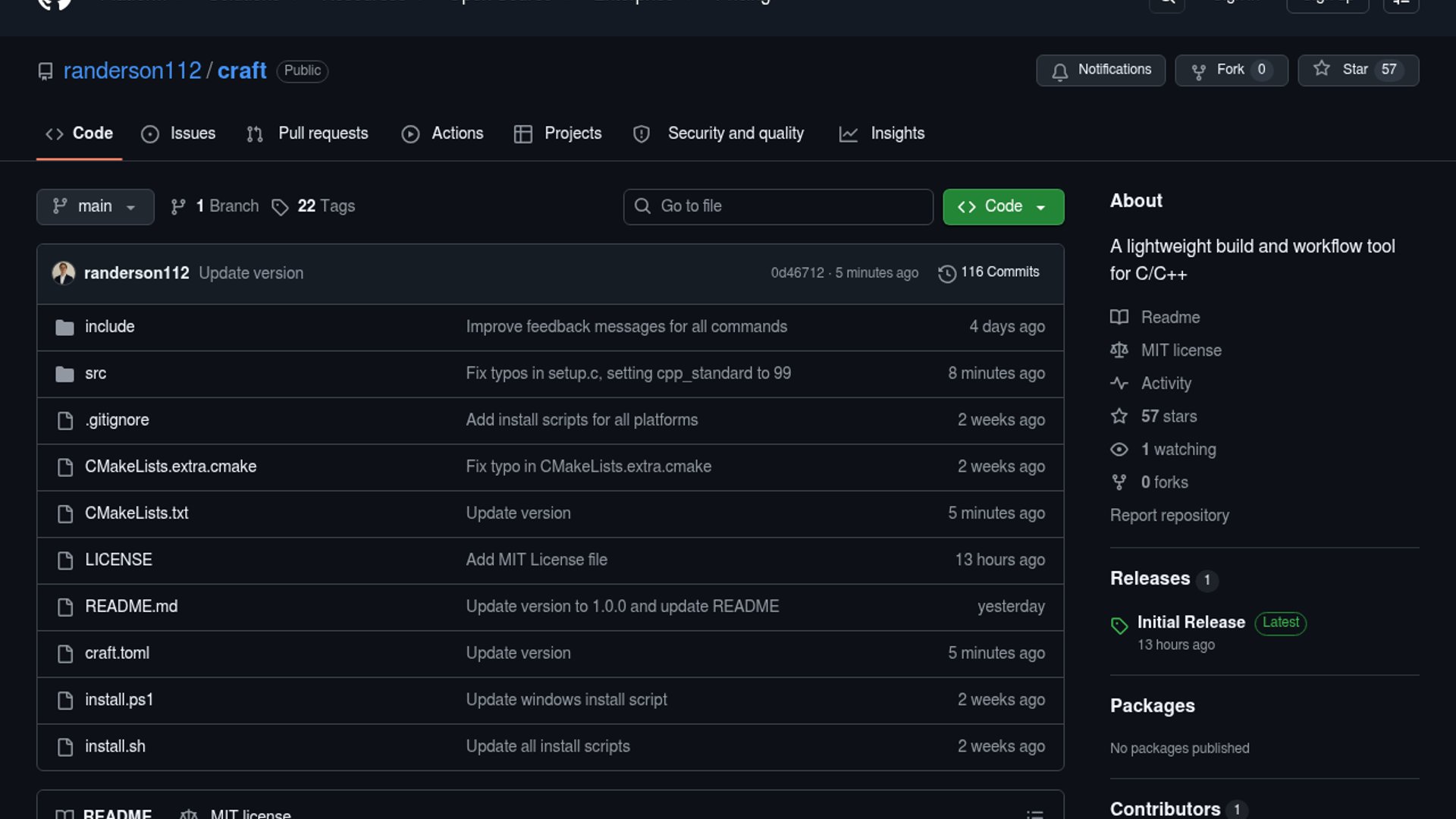Screen dimensions: 1456x819
Task: Open the craft.toml file
Action: (x=117, y=653)
